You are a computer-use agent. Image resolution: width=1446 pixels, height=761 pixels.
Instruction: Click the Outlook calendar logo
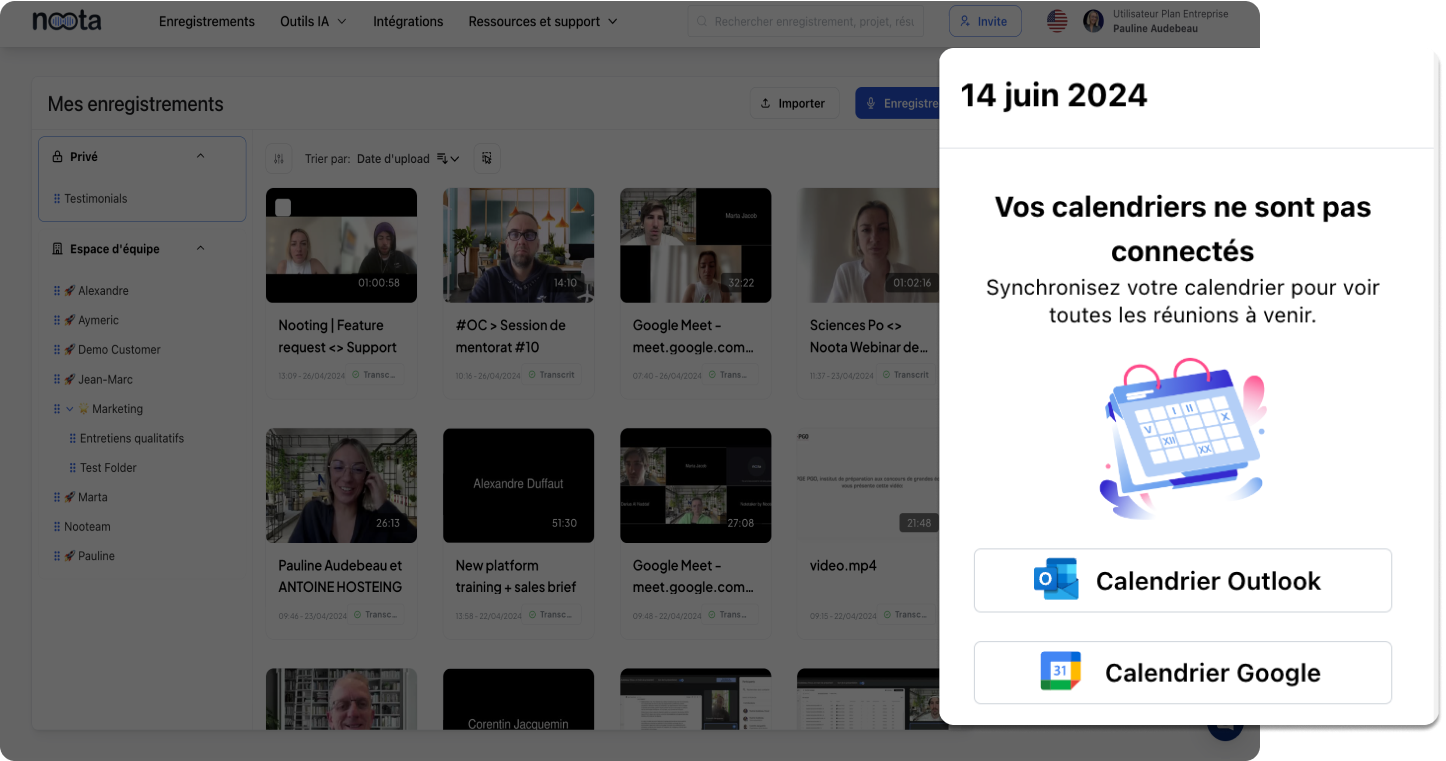pyautogui.click(x=1055, y=580)
